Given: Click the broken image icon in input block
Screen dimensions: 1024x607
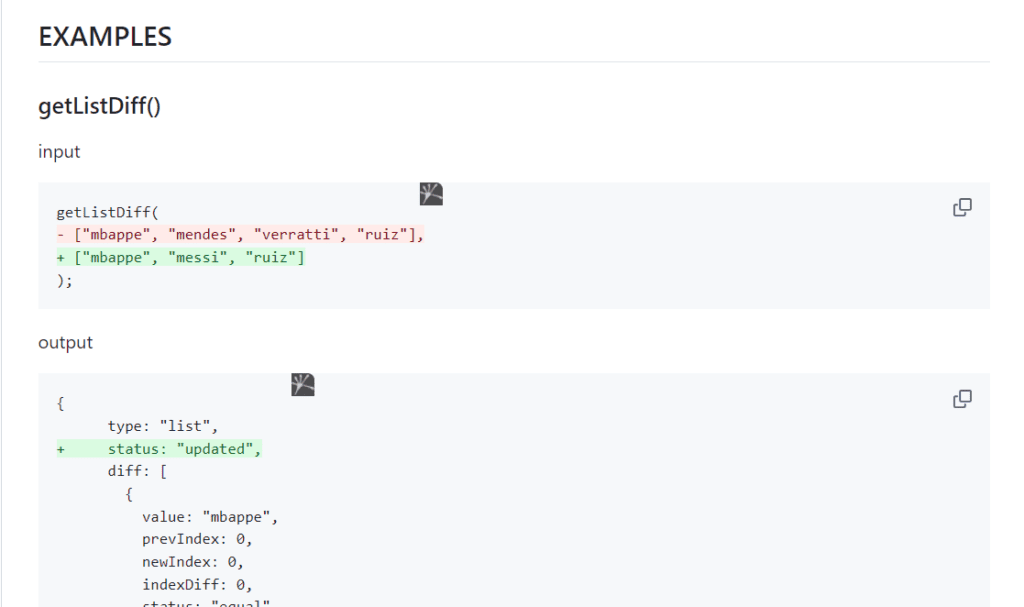Looking at the screenshot, I should tap(431, 194).
